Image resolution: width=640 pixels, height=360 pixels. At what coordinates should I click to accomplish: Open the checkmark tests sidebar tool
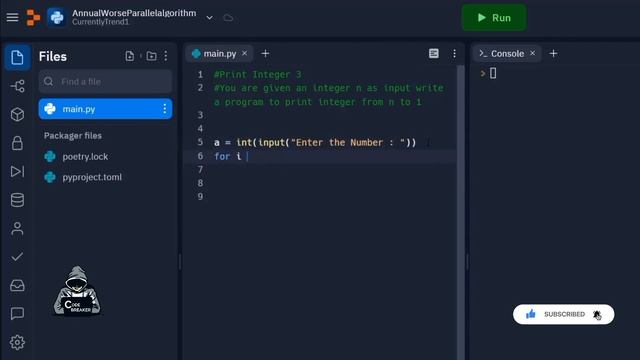(17, 257)
